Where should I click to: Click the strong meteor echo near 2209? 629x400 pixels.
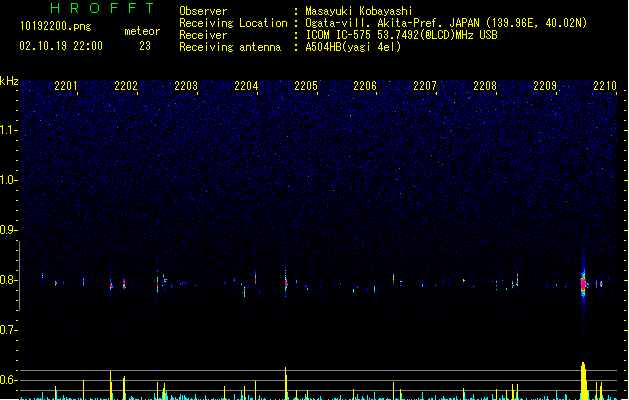(583, 283)
